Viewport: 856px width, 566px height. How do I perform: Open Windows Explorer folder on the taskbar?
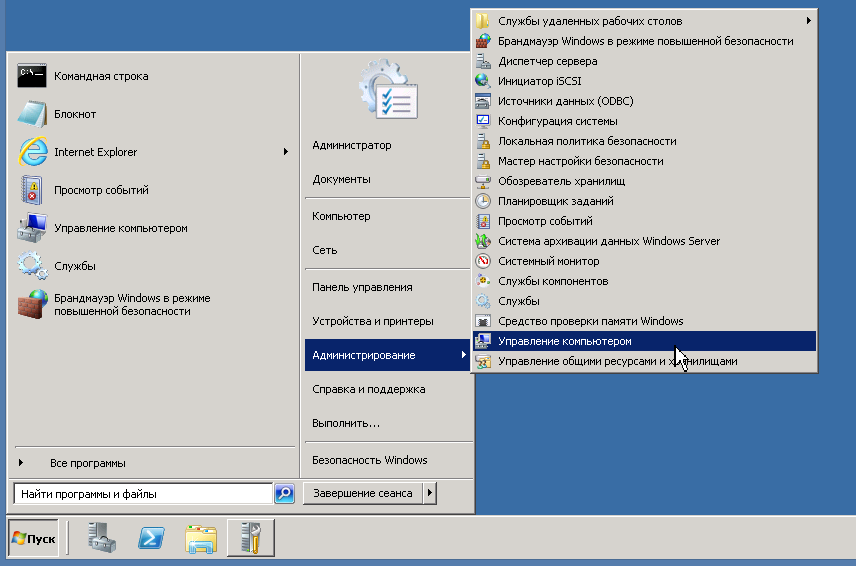tap(201, 539)
